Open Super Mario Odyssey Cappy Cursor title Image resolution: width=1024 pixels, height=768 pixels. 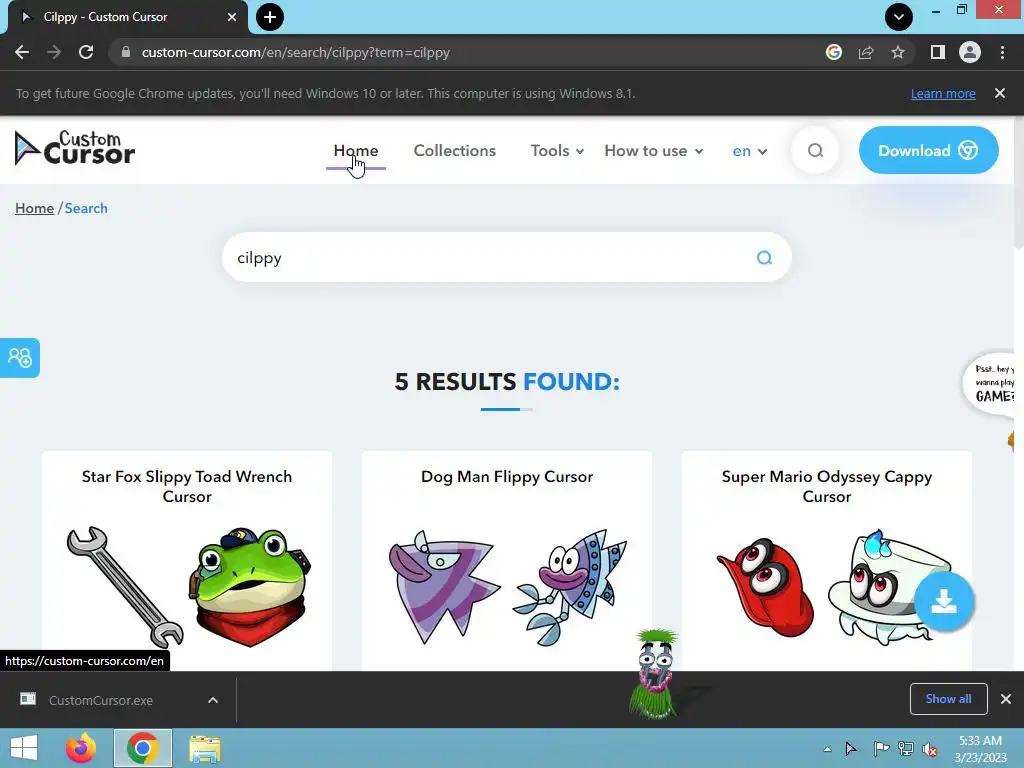pyautogui.click(x=827, y=487)
